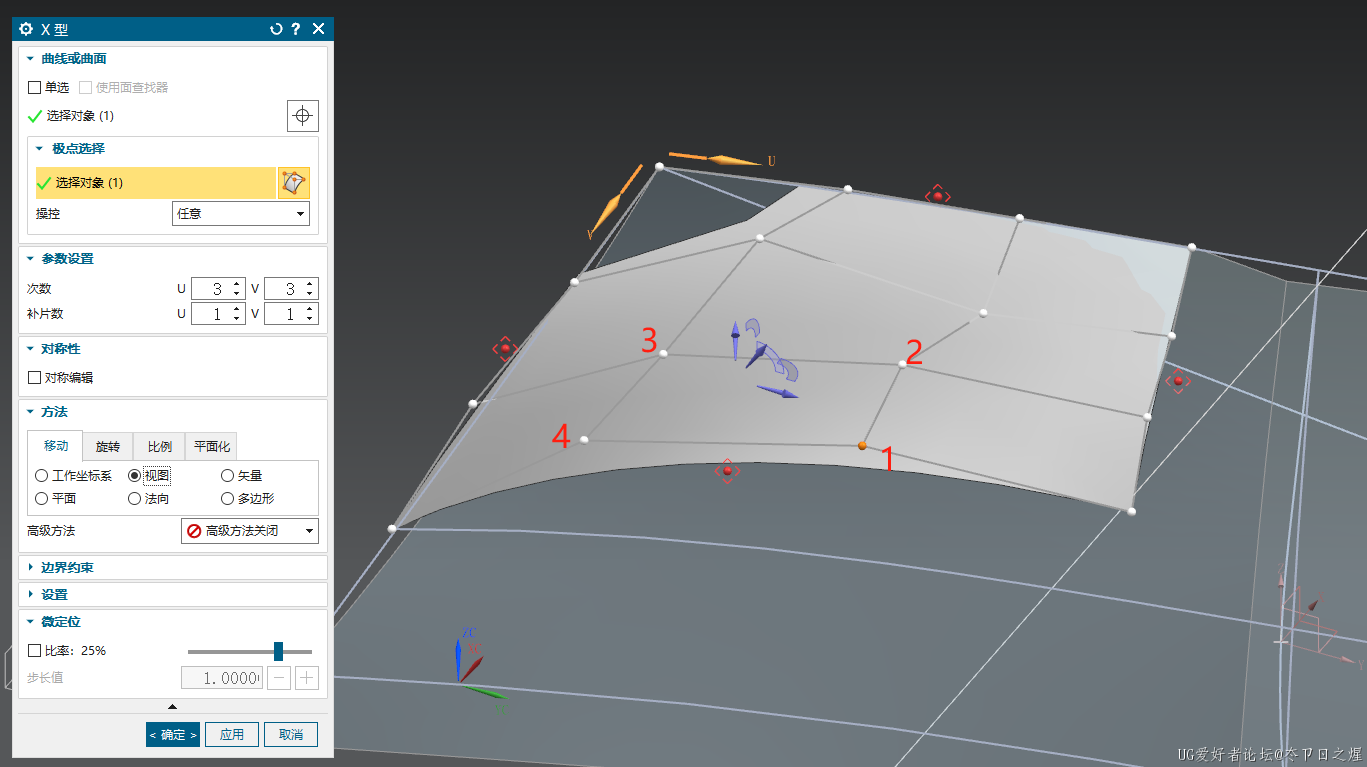
Task: Collapse the 曲线或曲面 section
Action: click(x=30, y=59)
